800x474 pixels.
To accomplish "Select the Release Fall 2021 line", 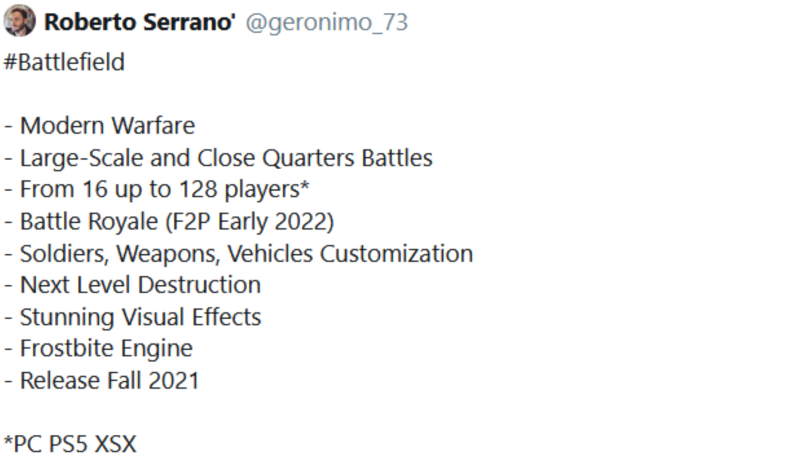I will pos(102,381).
